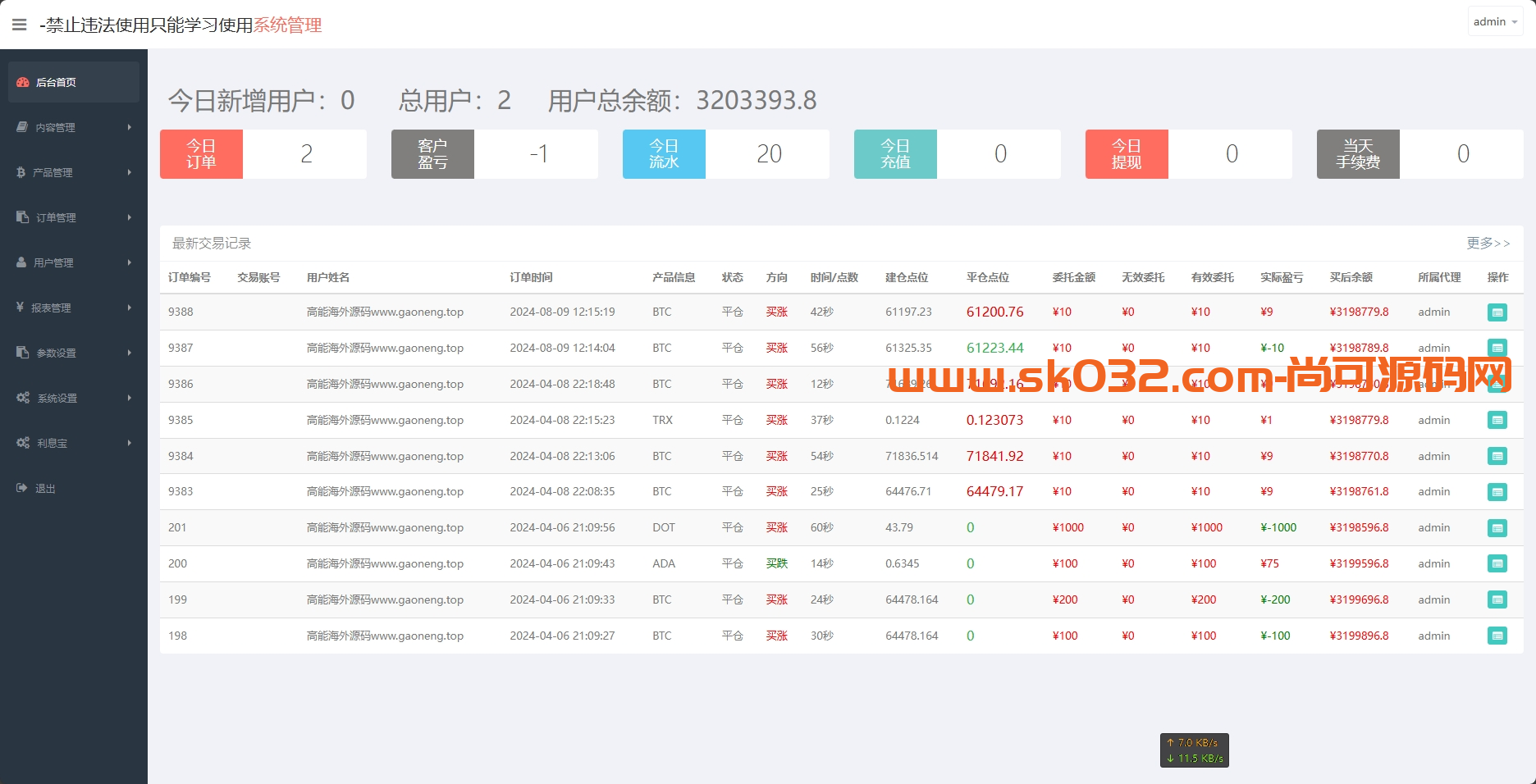Click the 报表管理 yen icon

(20, 307)
